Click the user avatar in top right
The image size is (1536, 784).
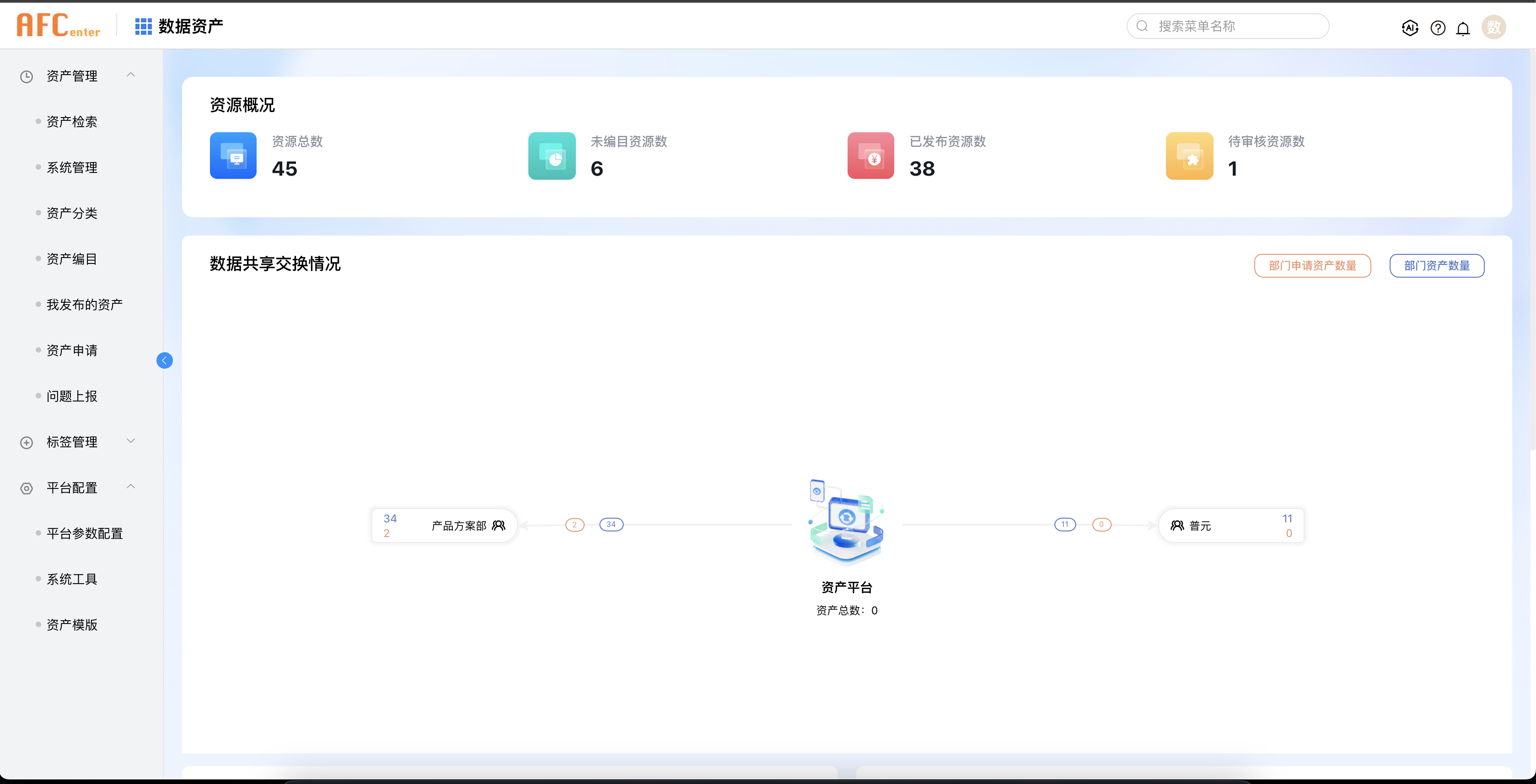(x=1493, y=27)
